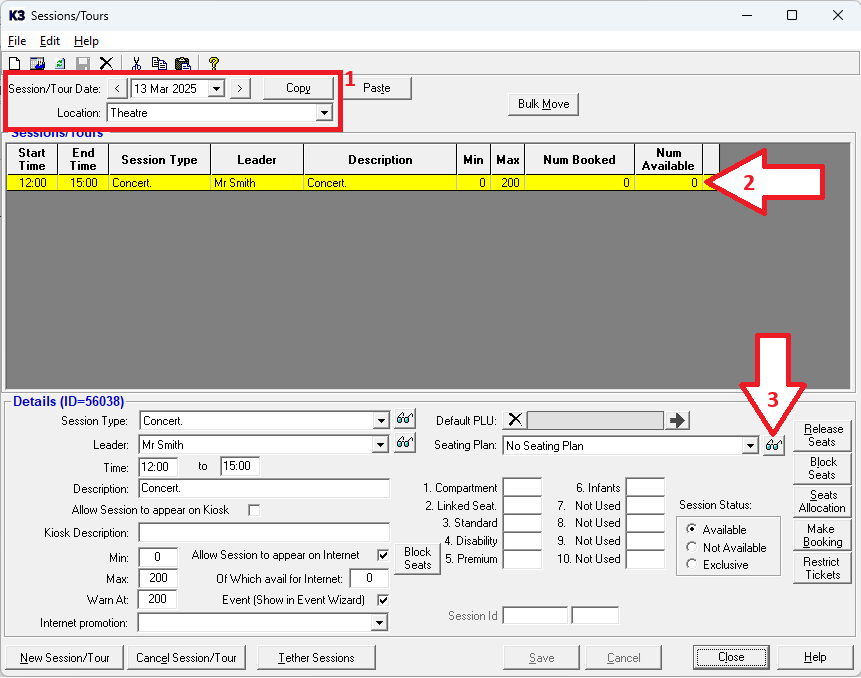This screenshot has height=678, width=861.
Task: Click the calendar toolbar icon
Action: [37, 64]
